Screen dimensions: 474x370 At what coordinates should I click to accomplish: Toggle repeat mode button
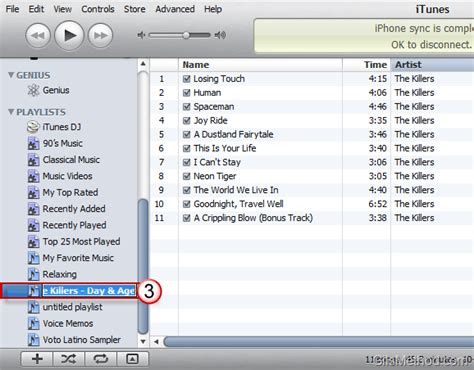point(100,359)
